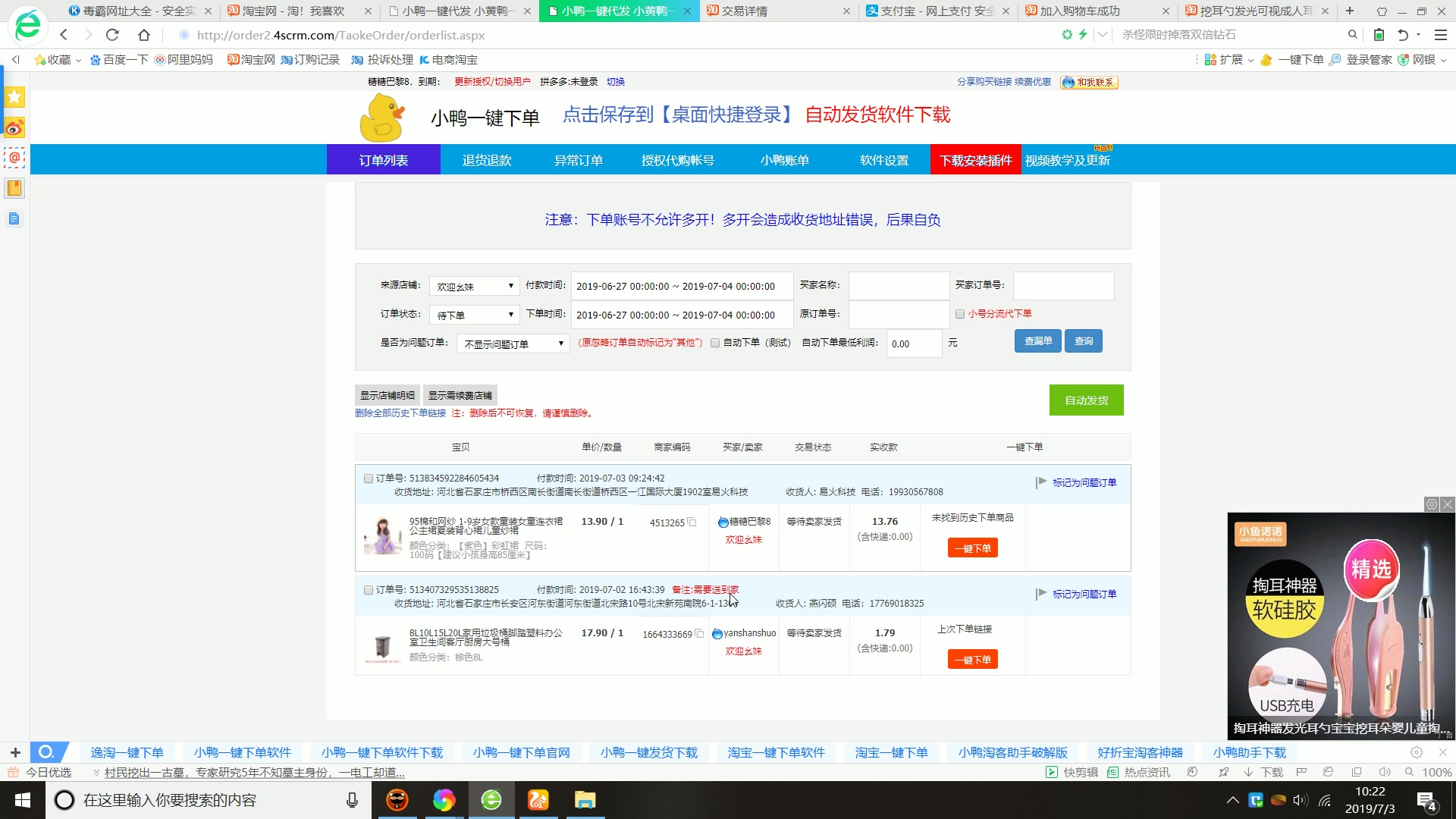
Task: Expand the 收藏 bookmarks dropdown
Action: pos(78,60)
